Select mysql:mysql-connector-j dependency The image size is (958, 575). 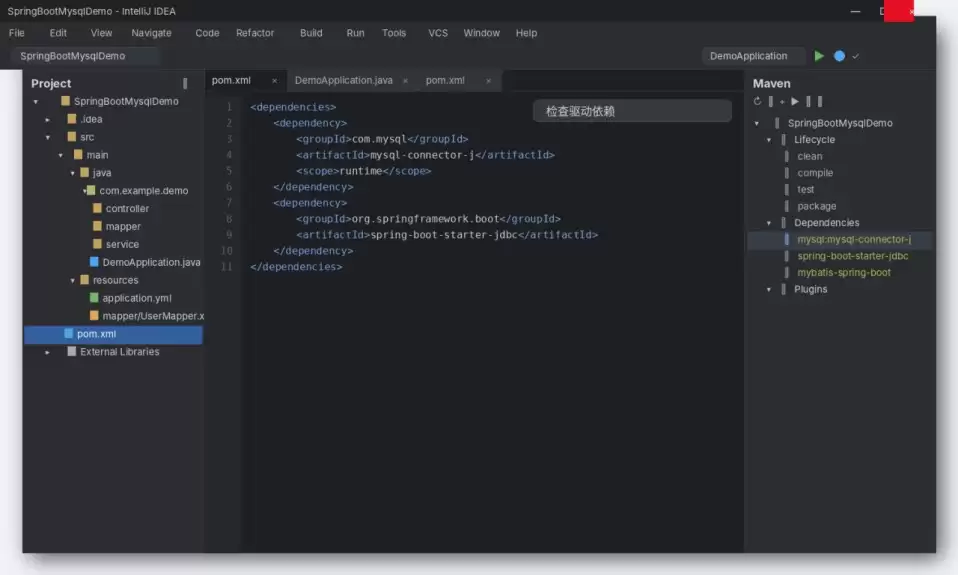(854, 240)
